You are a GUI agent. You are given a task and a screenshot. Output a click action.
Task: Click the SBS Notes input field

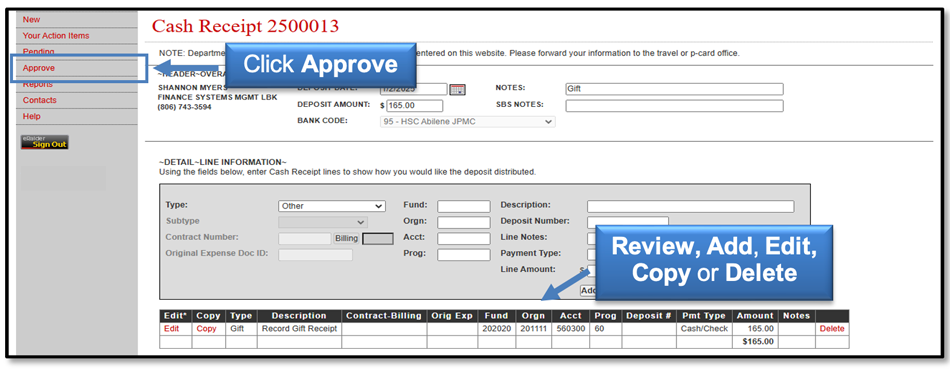(x=674, y=105)
